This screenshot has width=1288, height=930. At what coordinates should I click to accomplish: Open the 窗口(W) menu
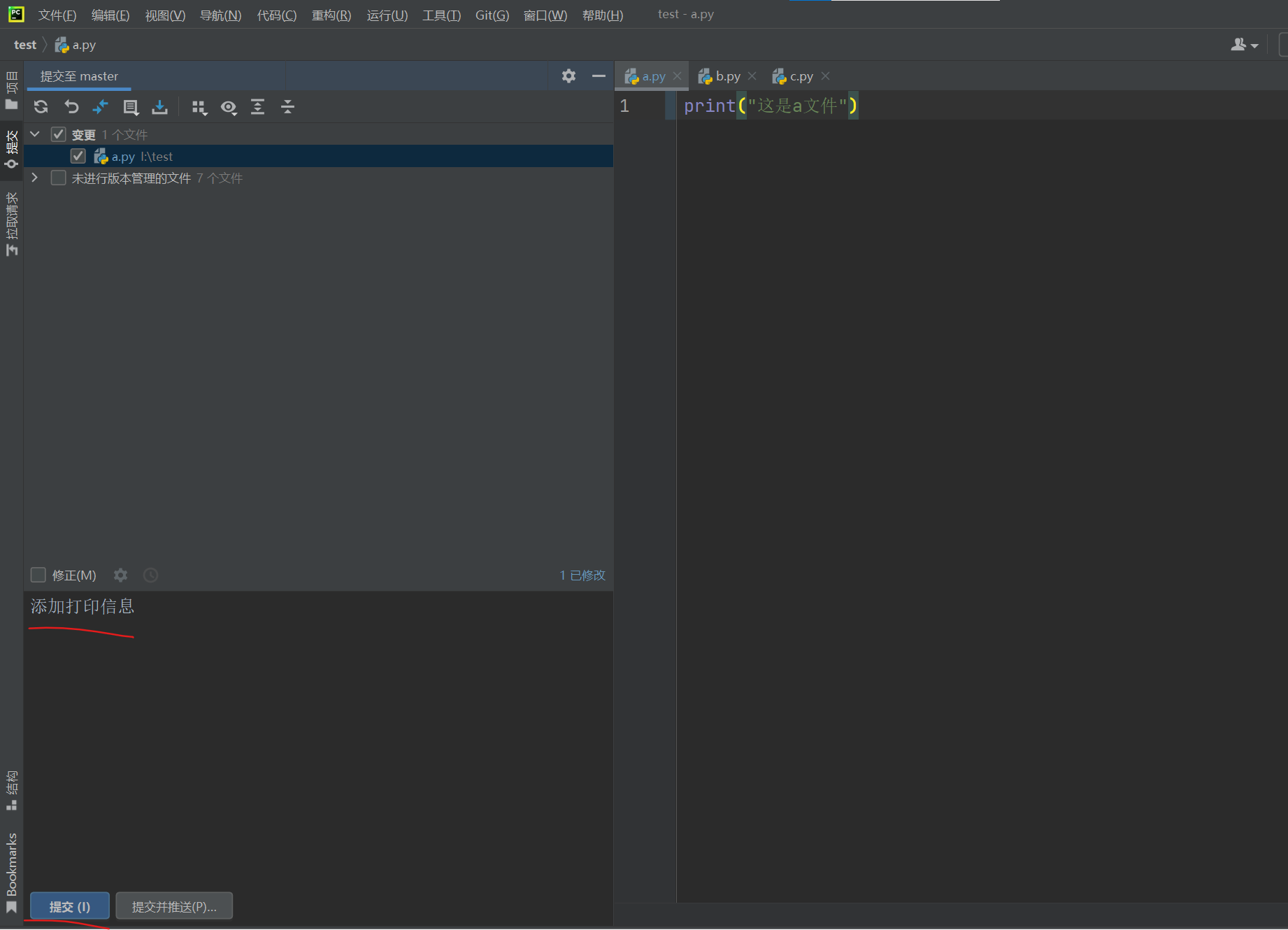[x=545, y=15]
